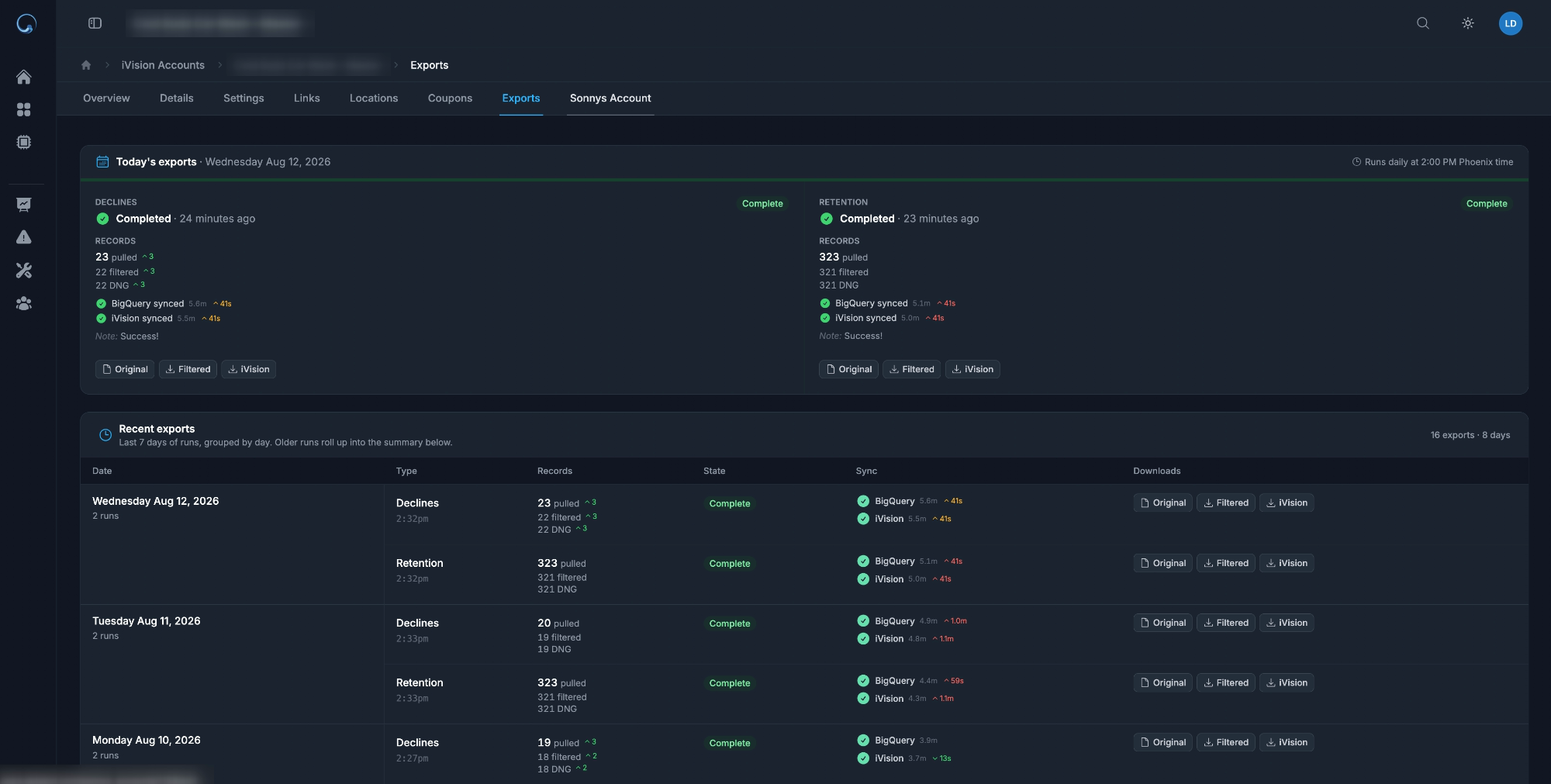Download Original for Aug 12 Declines row
Image resolution: width=1551 pixels, height=784 pixels.
tap(1162, 503)
